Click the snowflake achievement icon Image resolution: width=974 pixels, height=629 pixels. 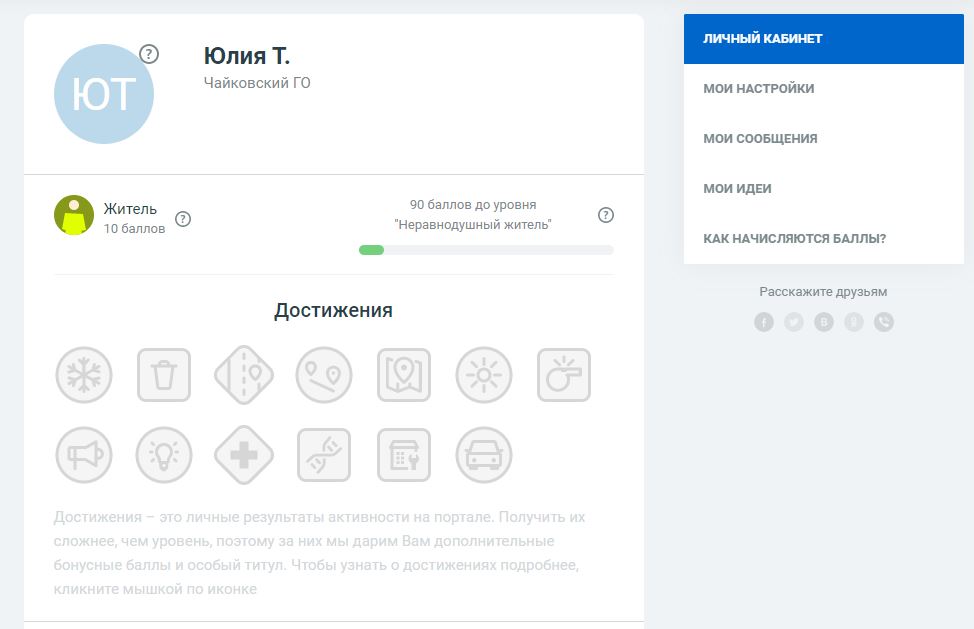[x=84, y=375]
